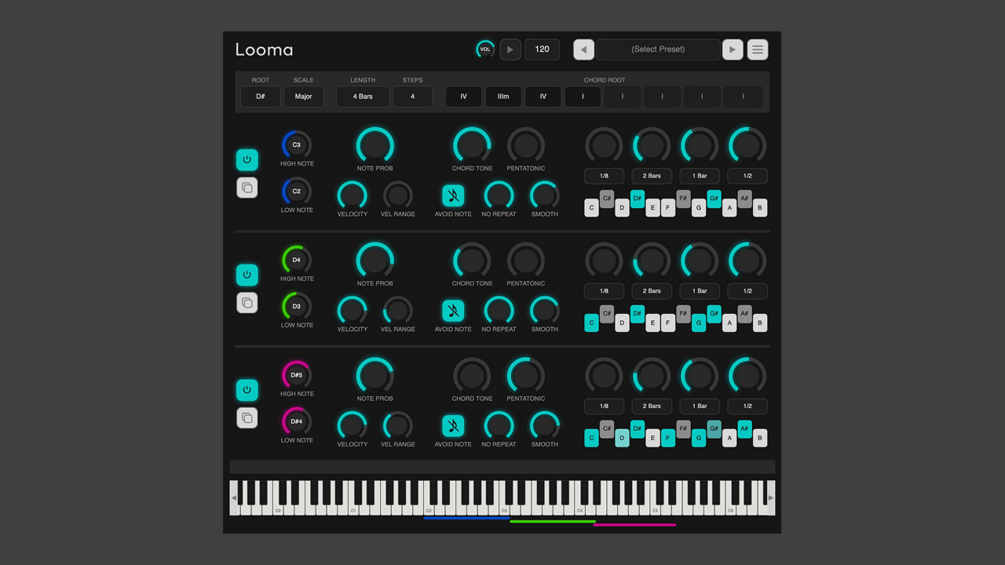Open the SCALE dropdown showing Major

[x=303, y=97]
